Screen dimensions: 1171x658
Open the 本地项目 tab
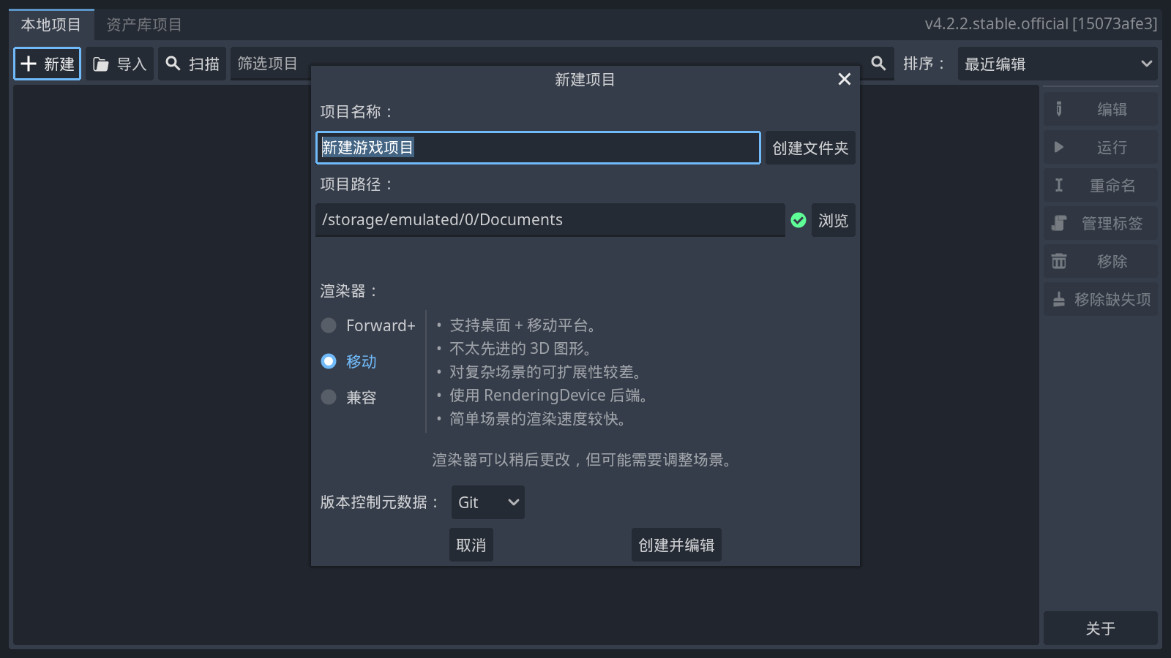coord(51,24)
